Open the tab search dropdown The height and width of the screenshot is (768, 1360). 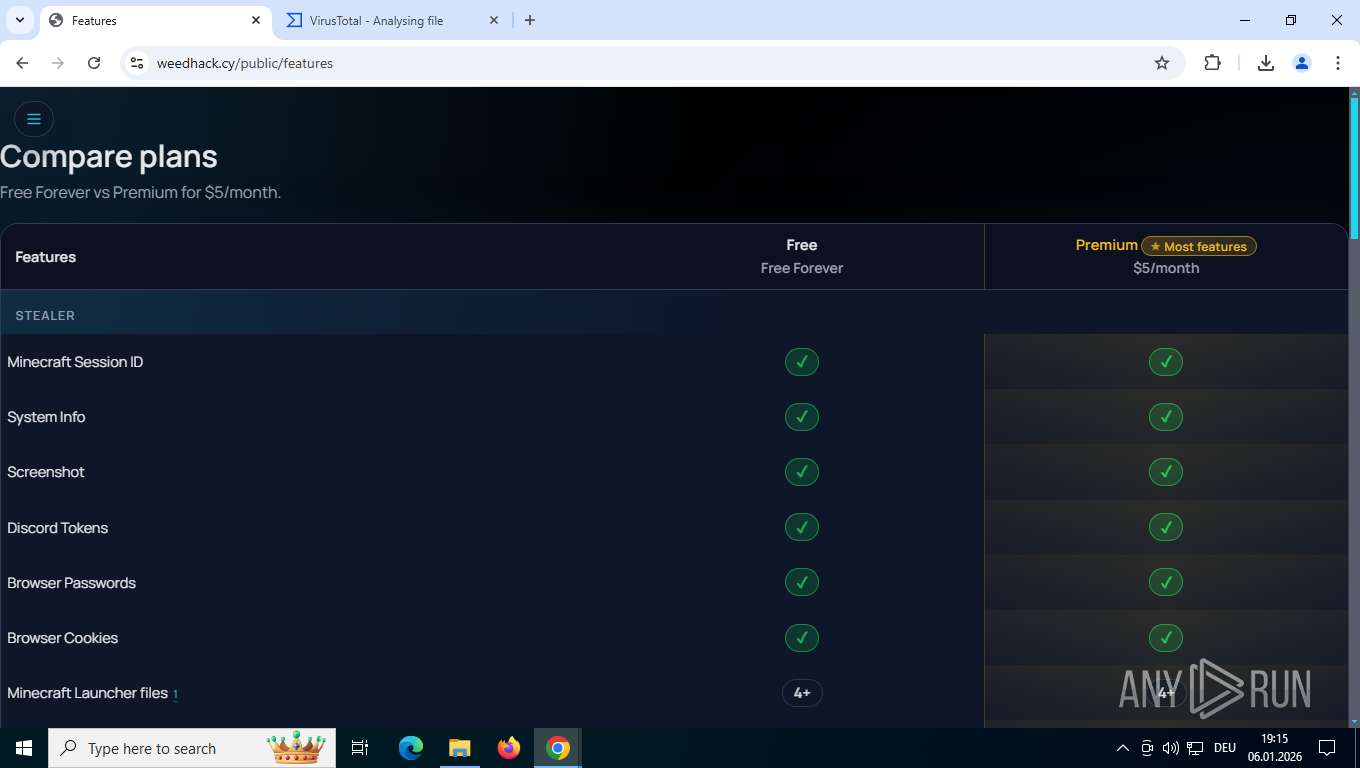(20, 20)
